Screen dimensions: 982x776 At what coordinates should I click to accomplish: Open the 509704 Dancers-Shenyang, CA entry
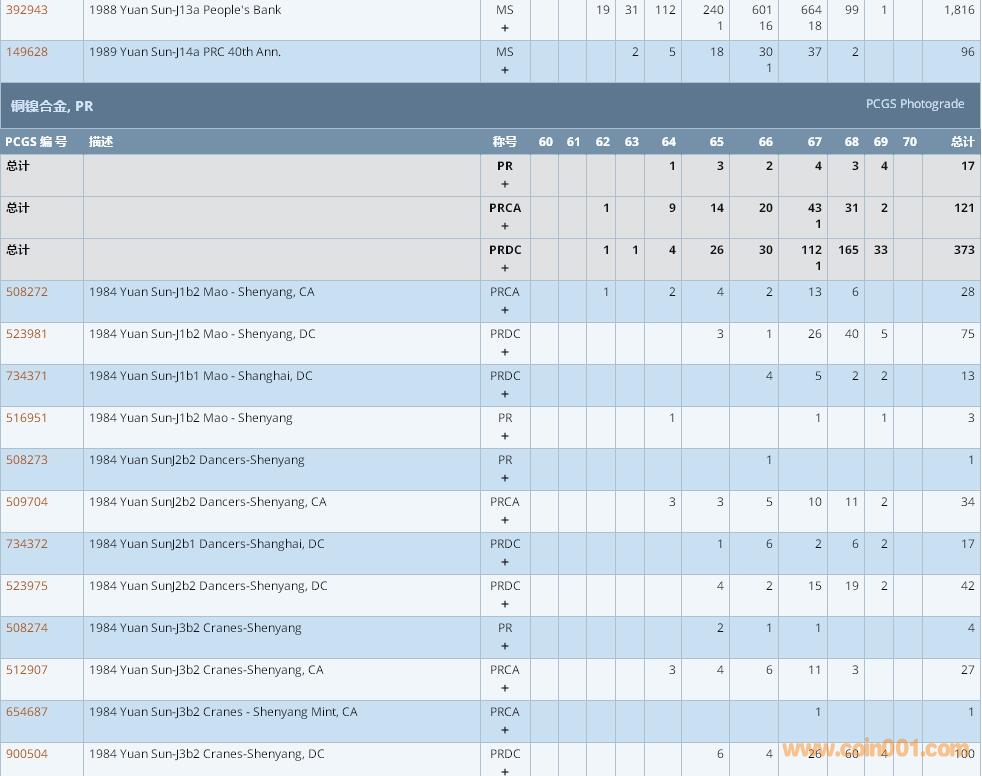[x=27, y=502]
